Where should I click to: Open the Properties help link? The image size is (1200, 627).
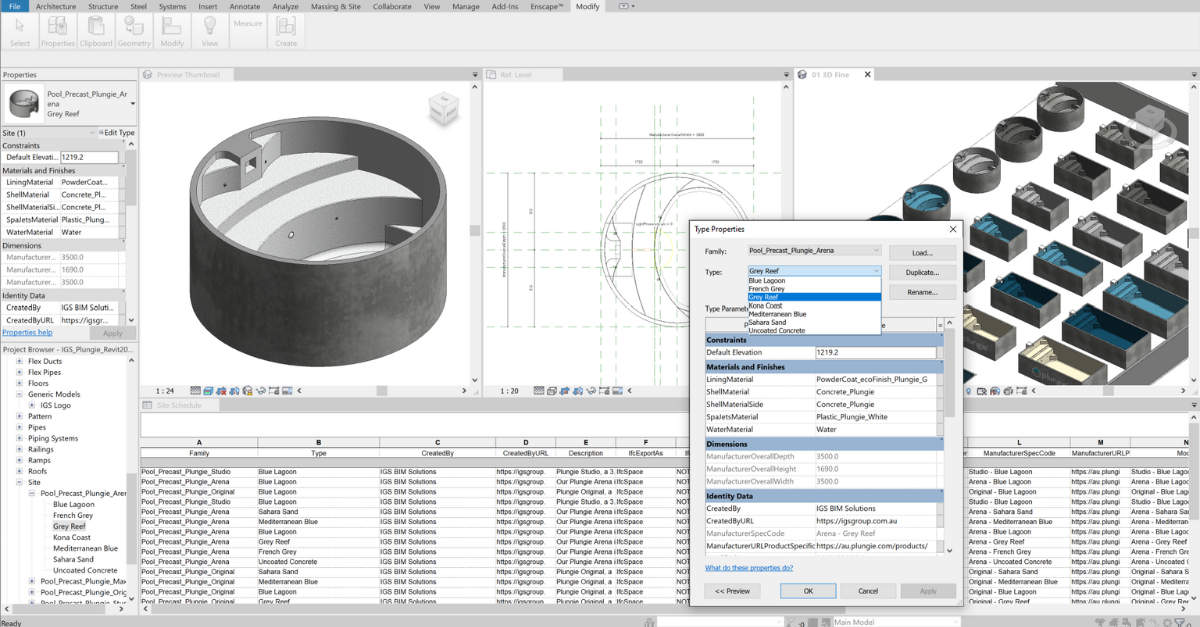27,333
